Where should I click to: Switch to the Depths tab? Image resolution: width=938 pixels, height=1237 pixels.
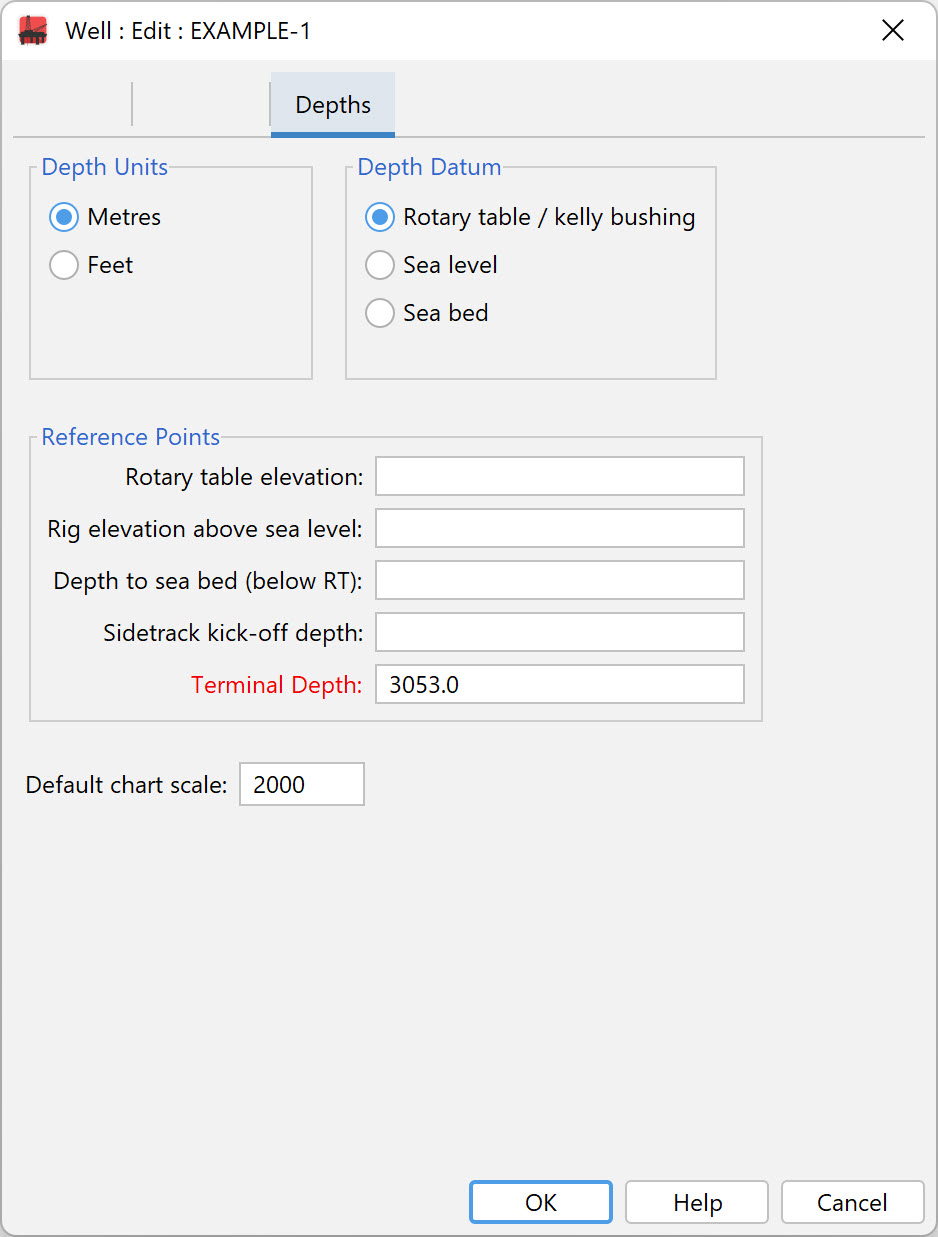tap(333, 105)
